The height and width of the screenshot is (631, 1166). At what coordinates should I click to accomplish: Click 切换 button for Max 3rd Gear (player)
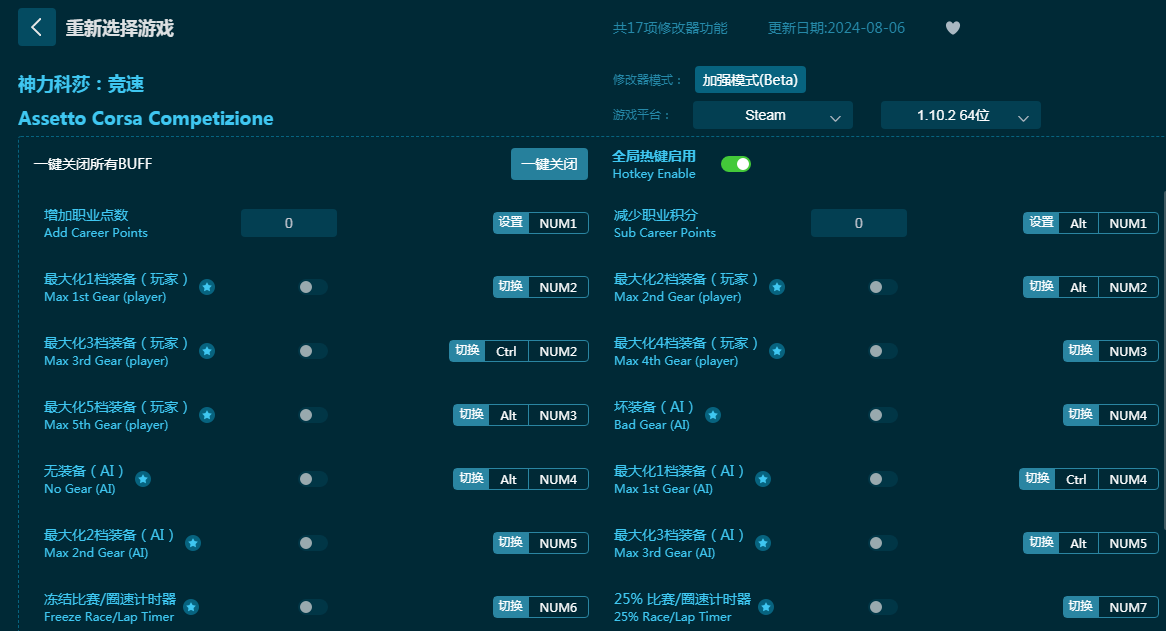(467, 351)
